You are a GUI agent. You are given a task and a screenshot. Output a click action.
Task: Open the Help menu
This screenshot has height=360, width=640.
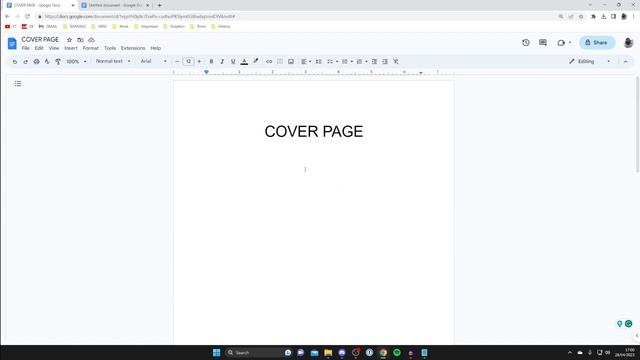[156, 48]
